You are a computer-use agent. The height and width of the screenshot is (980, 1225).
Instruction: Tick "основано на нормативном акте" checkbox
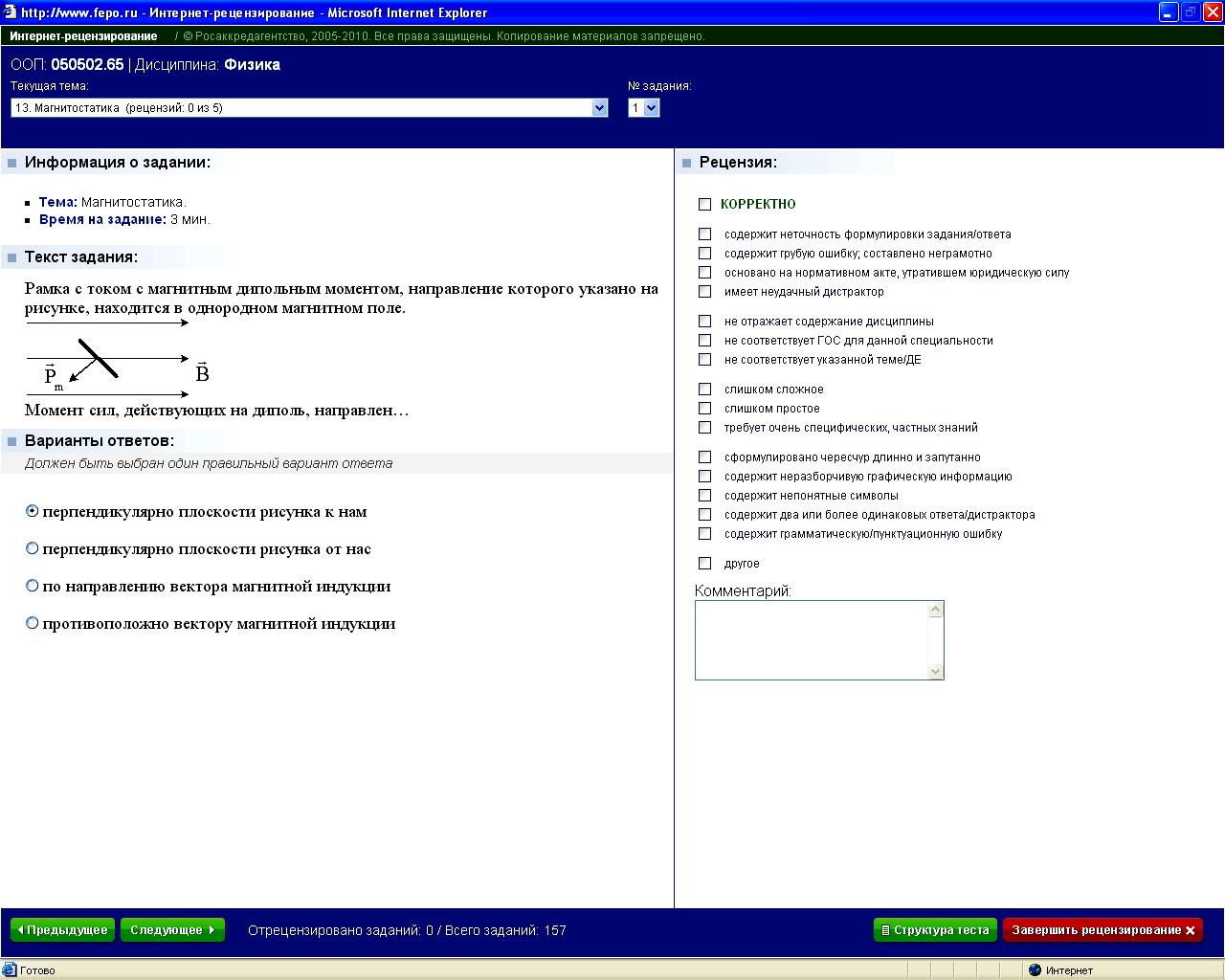tap(705, 272)
